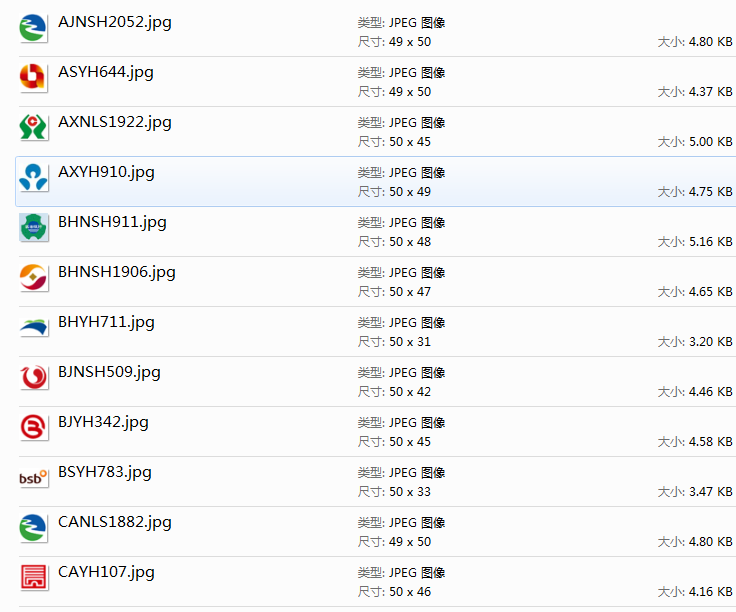Select the AXYH910.jpg thumbnail icon
The height and width of the screenshot is (612, 736).
[33, 177]
